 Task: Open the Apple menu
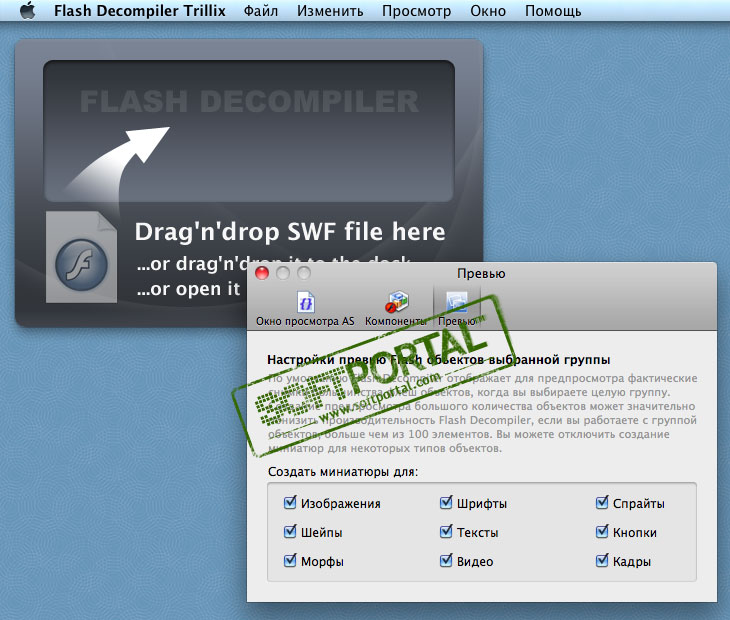coord(28,10)
